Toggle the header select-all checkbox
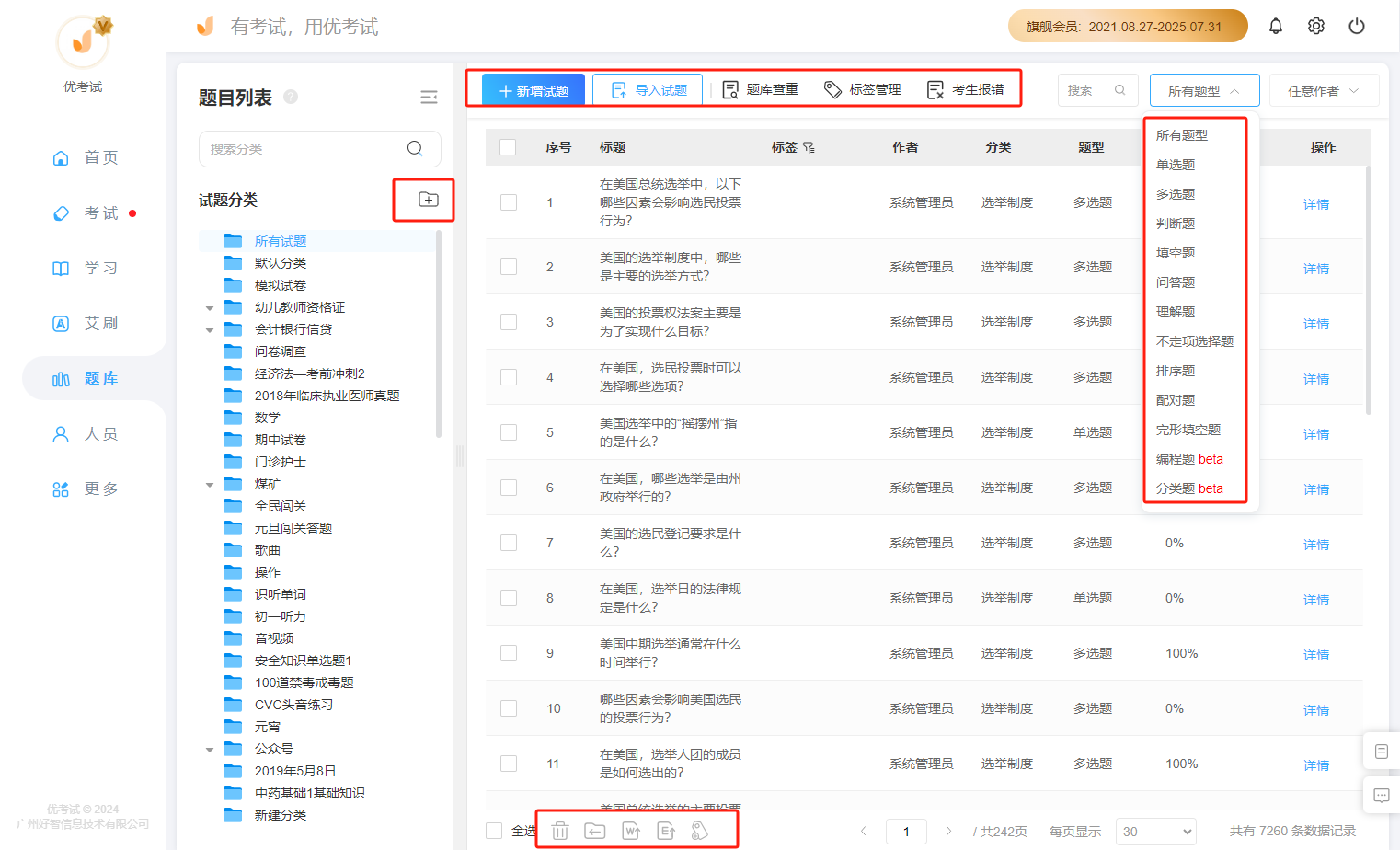1400x850 pixels. [508, 147]
